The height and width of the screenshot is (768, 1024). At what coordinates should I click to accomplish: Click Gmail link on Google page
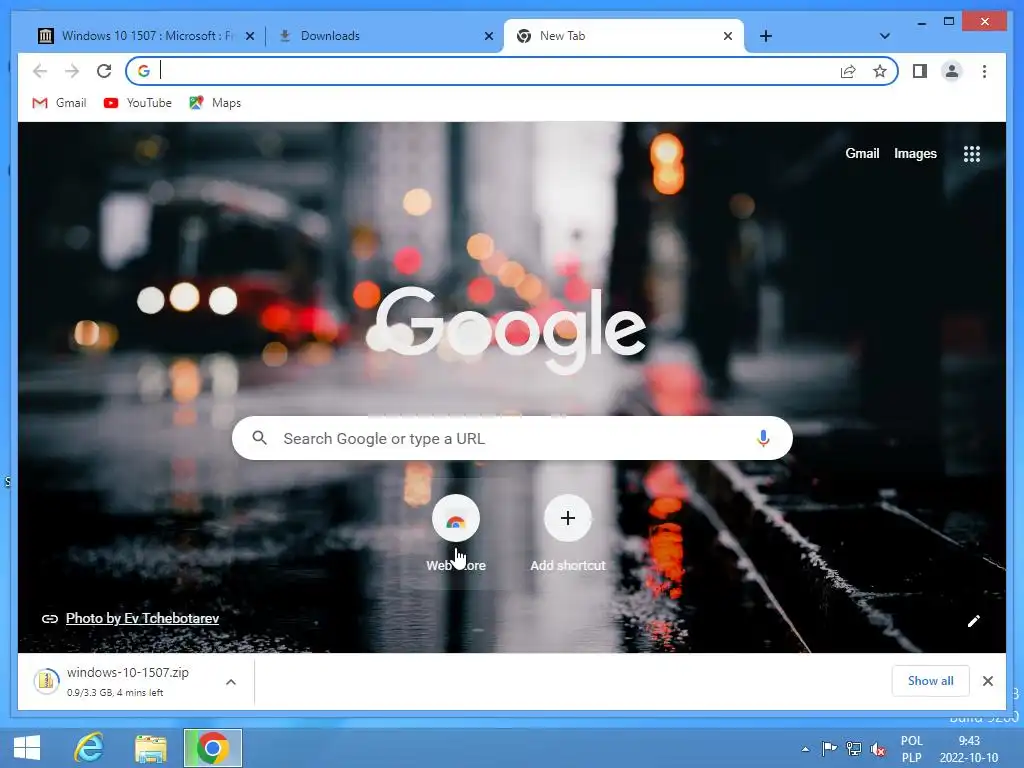click(x=862, y=153)
